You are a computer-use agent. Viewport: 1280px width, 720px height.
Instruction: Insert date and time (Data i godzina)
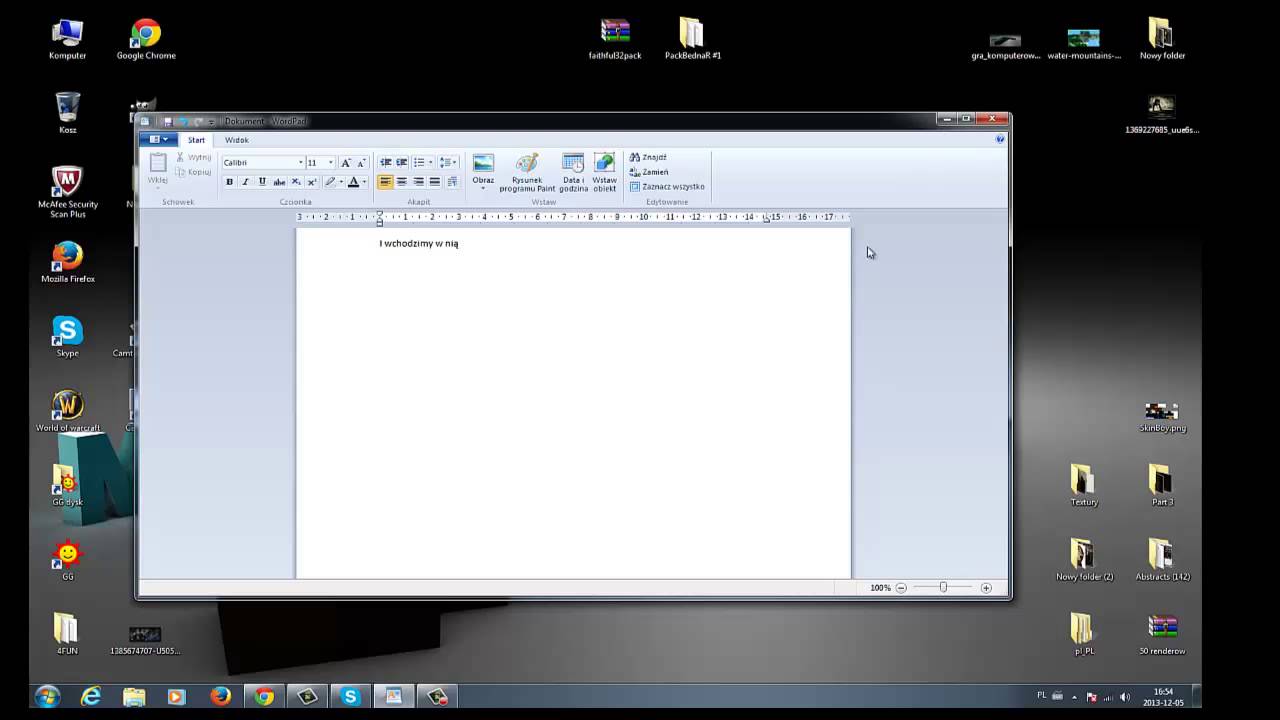tap(573, 172)
